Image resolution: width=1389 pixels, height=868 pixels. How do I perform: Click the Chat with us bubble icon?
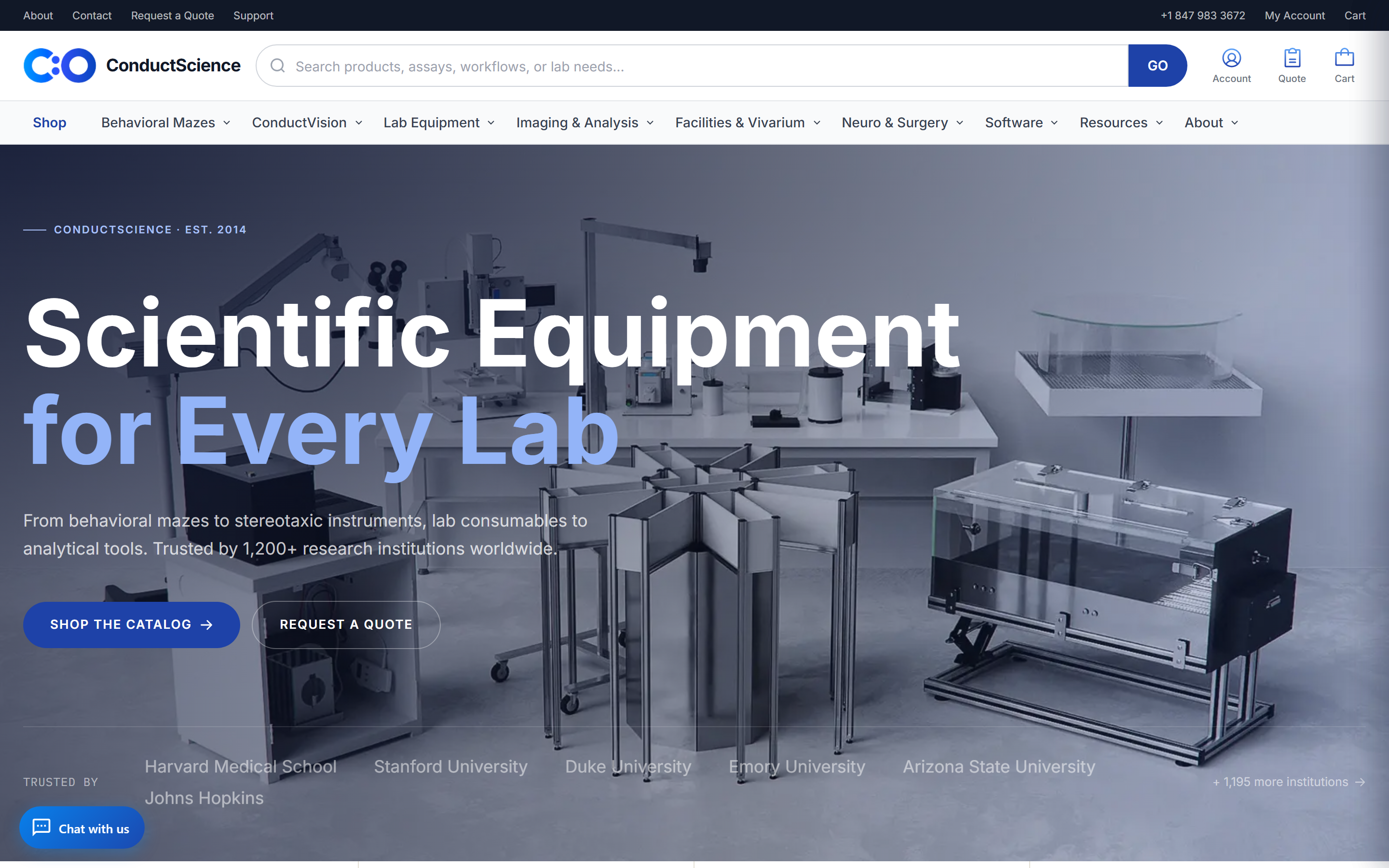(42, 827)
